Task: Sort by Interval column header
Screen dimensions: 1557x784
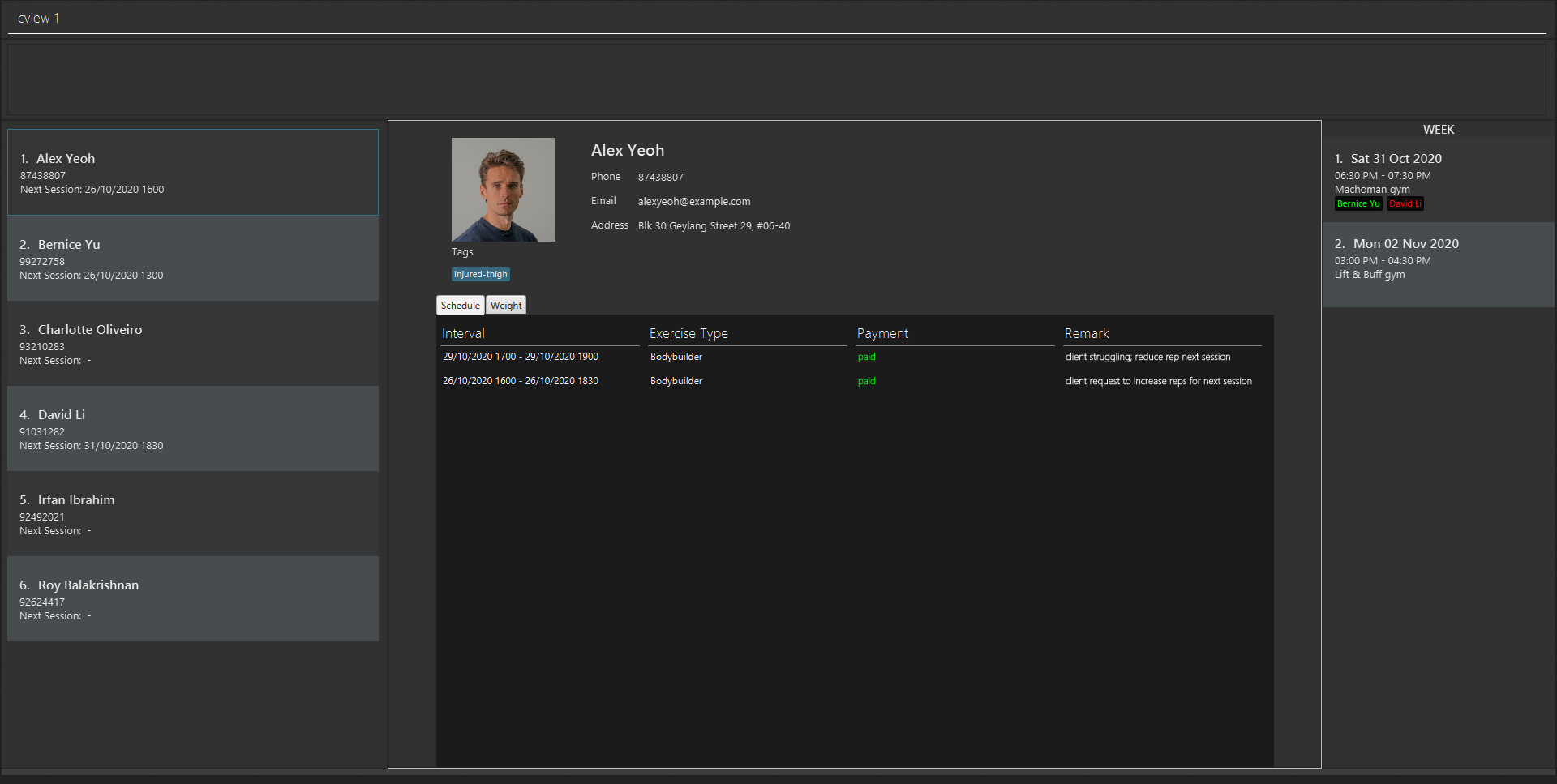Action: tap(540, 333)
